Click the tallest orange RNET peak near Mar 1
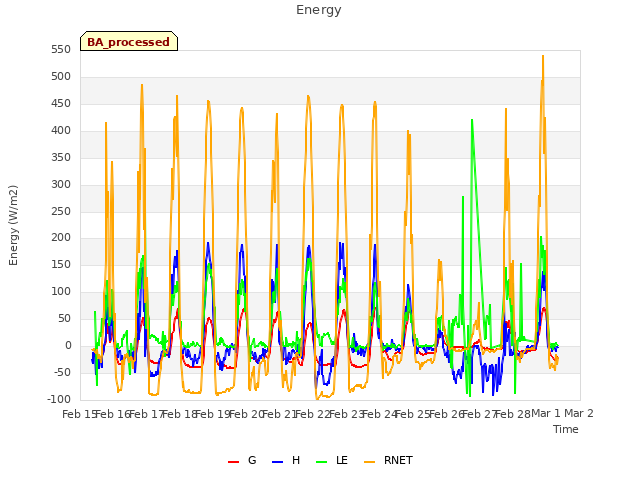Image resolution: width=640 pixels, height=480 pixels. click(543, 56)
